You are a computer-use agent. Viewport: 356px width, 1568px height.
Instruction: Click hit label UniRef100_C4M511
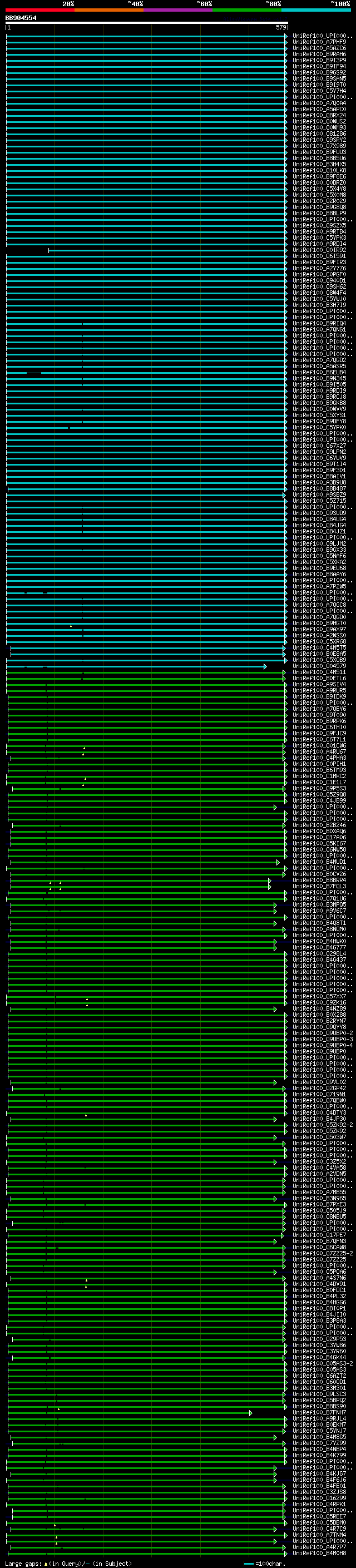coord(319,672)
